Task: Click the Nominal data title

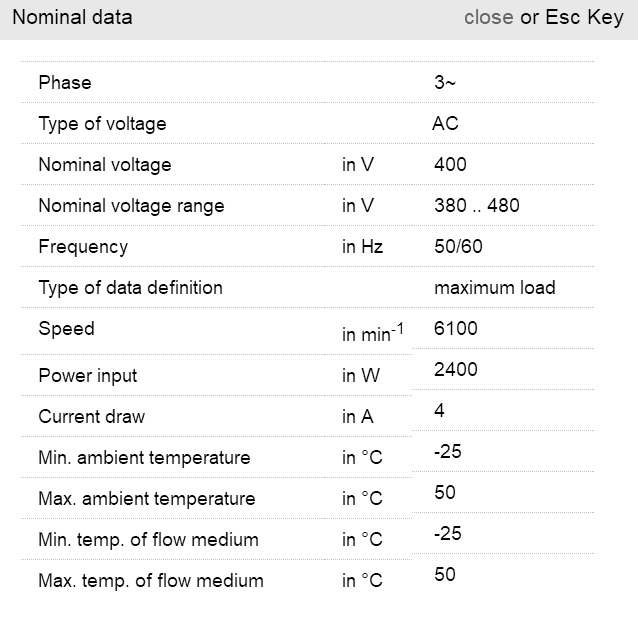Action: 72,17
